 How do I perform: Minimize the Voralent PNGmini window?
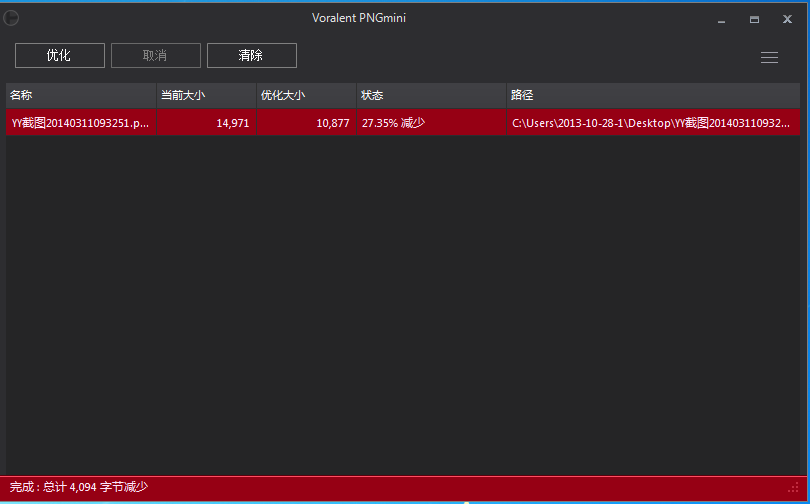click(x=722, y=20)
